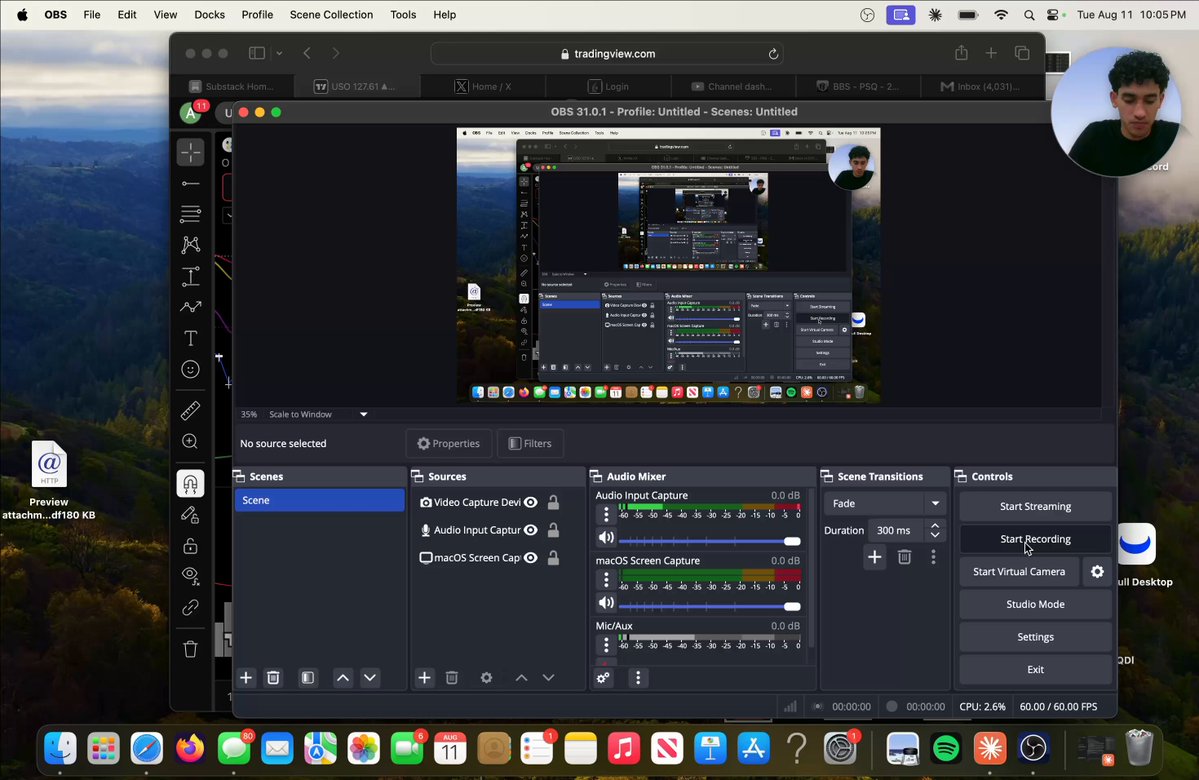
Task: Open scene filters icon in the Scenes dock
Action: point(307,678)
